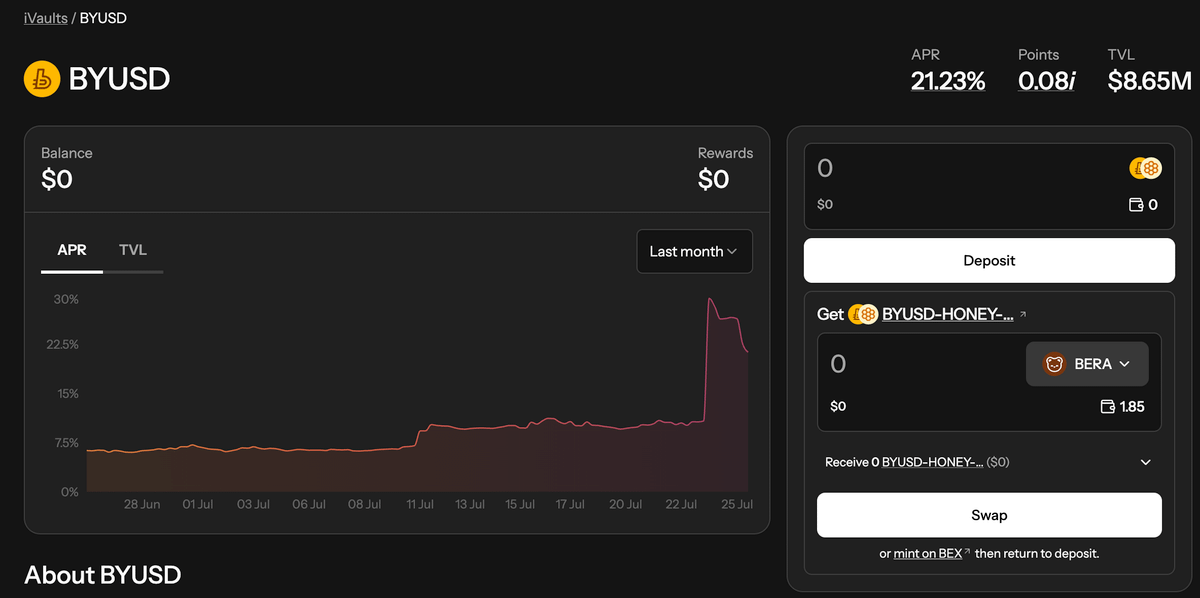Click the token pair icon next to Get
The image size is (1200, 598).
coord(863,314)
